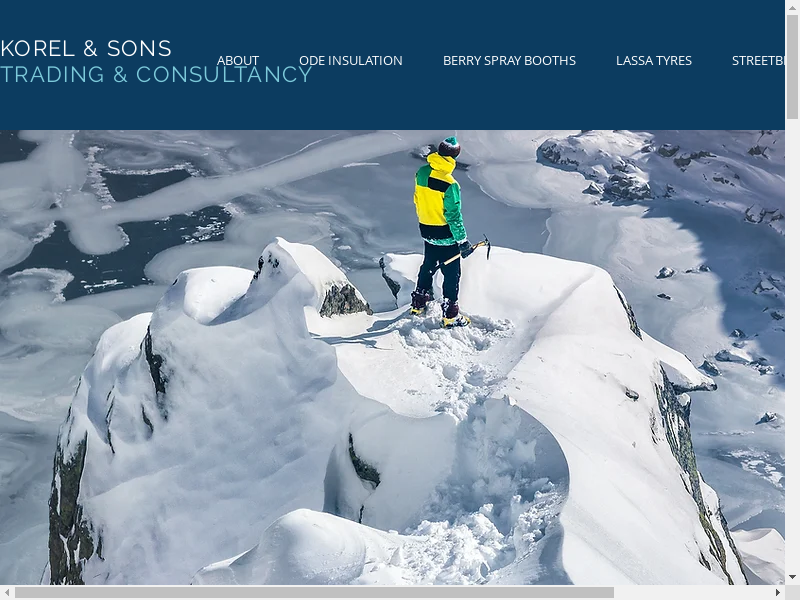This screenshot has height=600, width=800.
Task: Click the horizontal scrollbar thumb
Action: [314, 592]
